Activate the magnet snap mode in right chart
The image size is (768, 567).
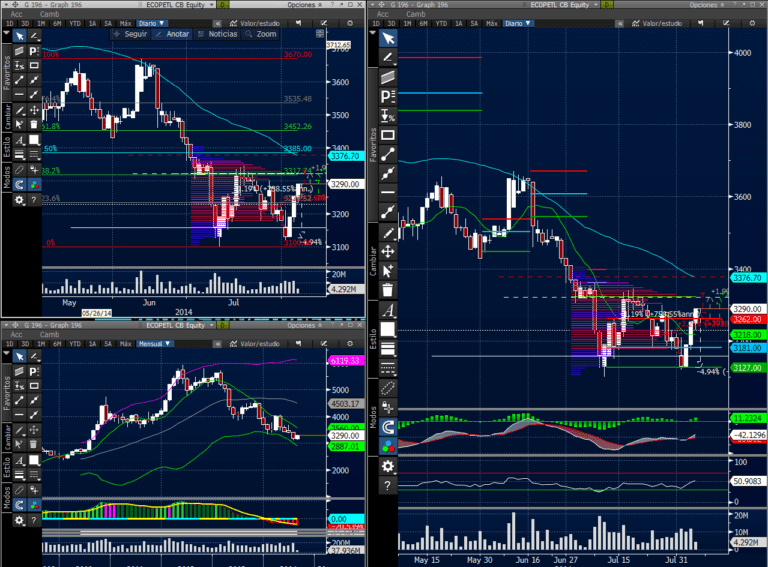click(x=388, y=427)
